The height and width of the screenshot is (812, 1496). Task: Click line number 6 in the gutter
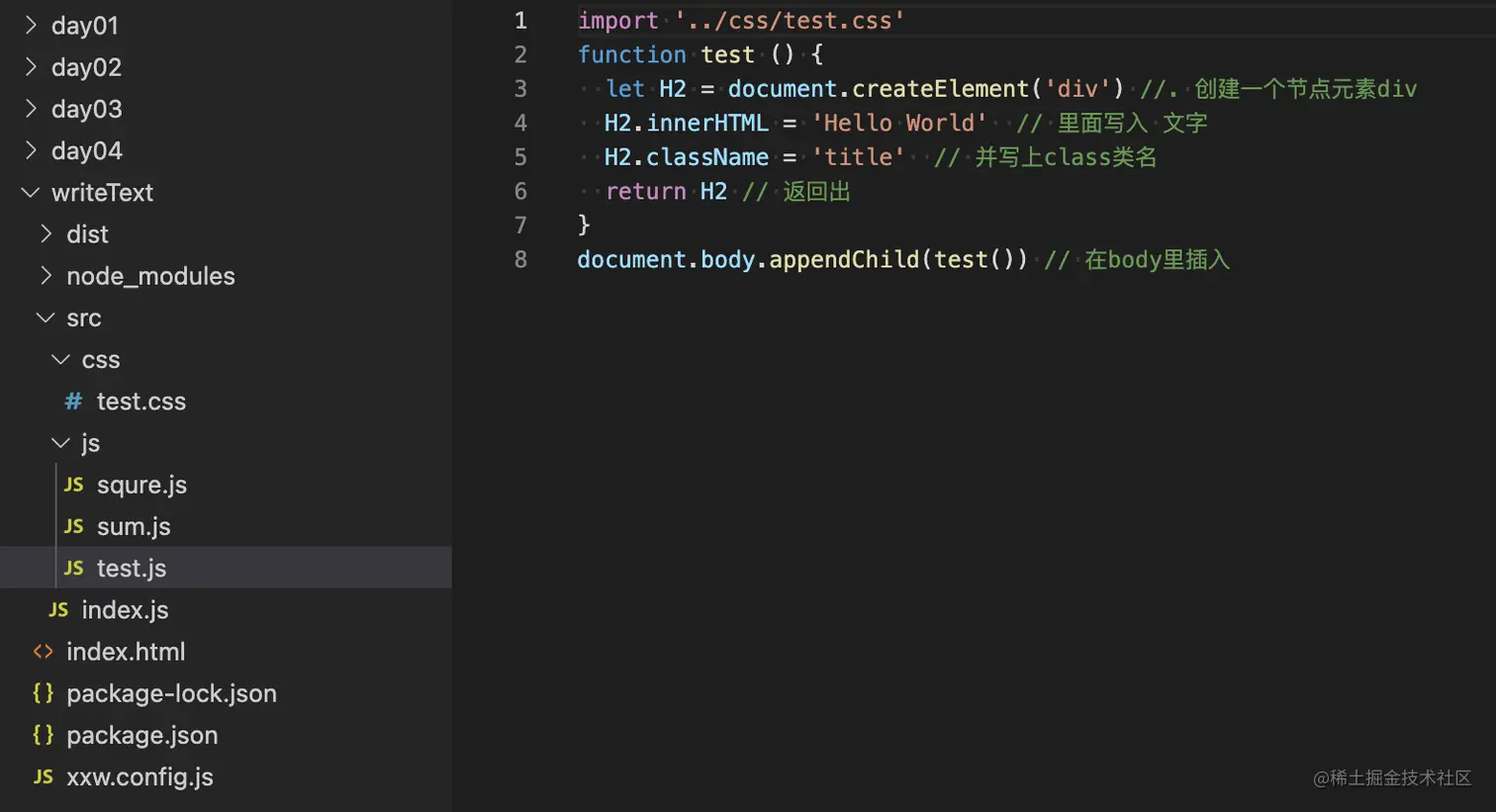coord(520,191)
